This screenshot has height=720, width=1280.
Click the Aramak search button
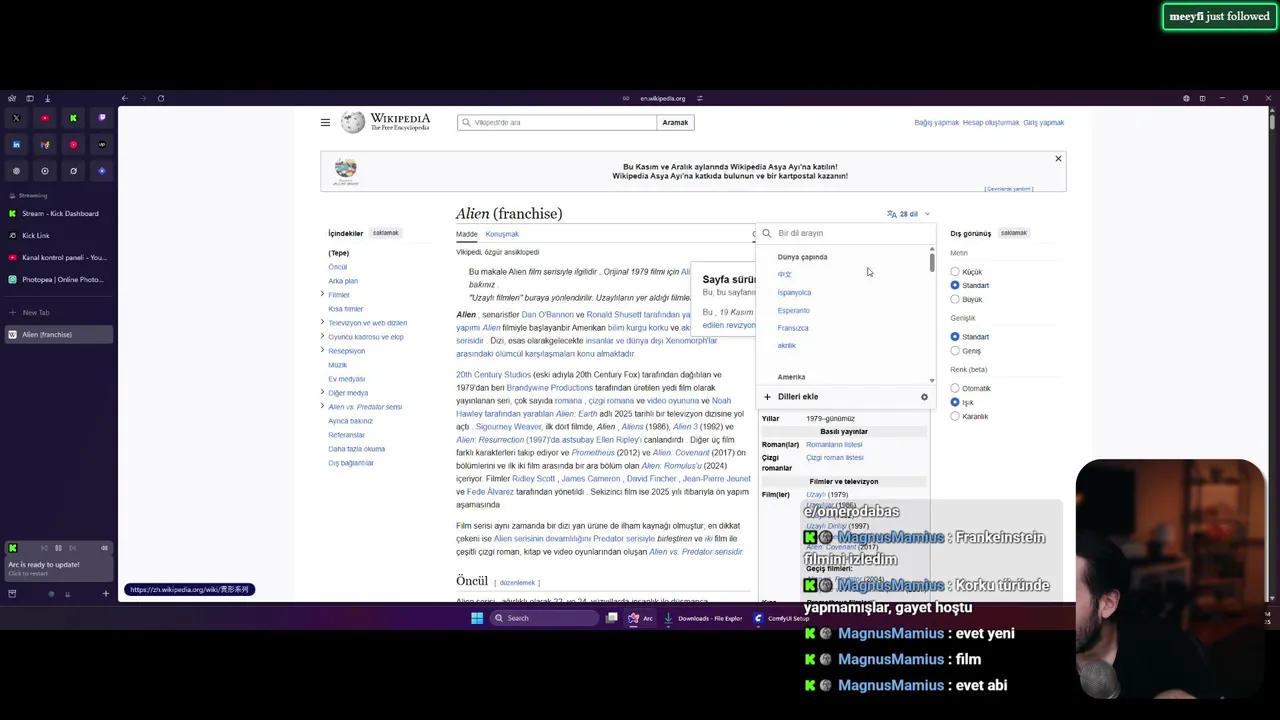point(675,122)
